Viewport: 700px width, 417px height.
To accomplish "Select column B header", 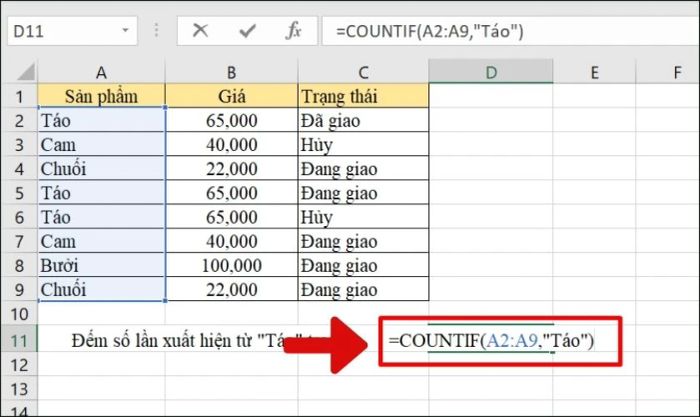I will coord(231,72).
